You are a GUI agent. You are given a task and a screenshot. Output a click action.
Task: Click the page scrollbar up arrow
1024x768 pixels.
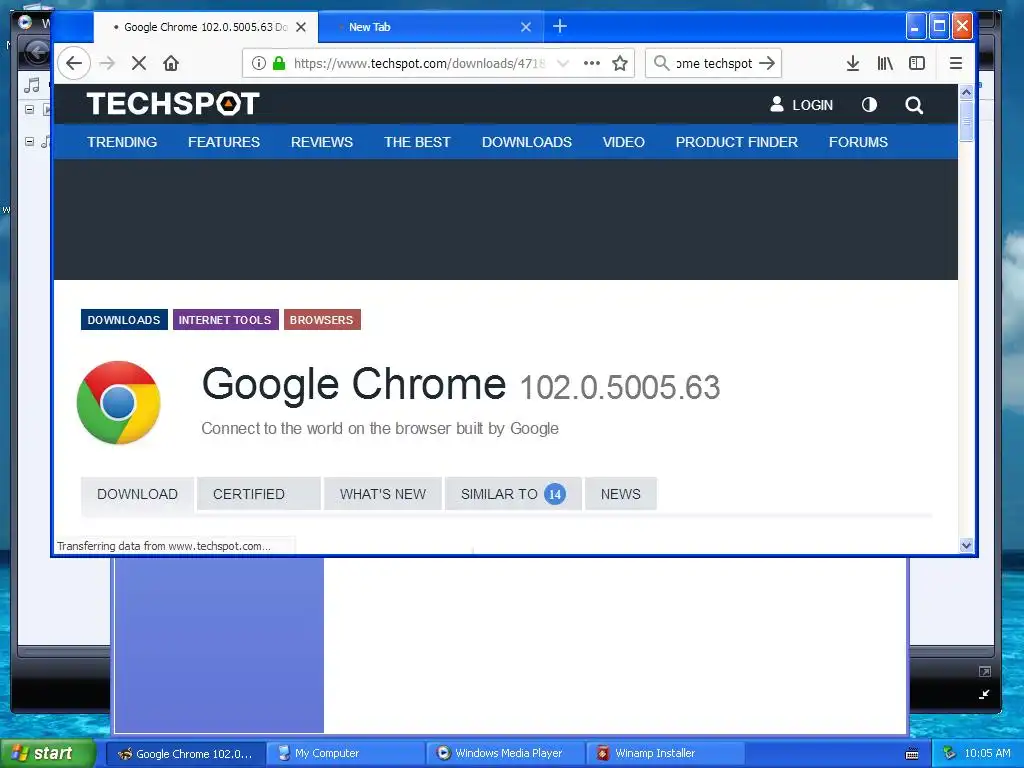point(967,93)
